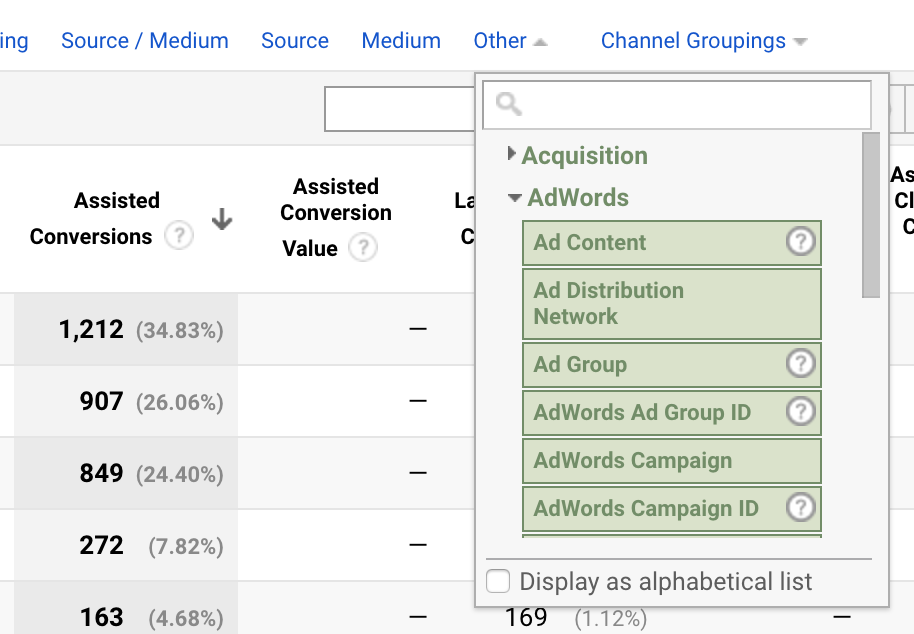Click magnifier icon in dimension search
Viewport: 914px width, 634px height.
[x=508, y=105]
